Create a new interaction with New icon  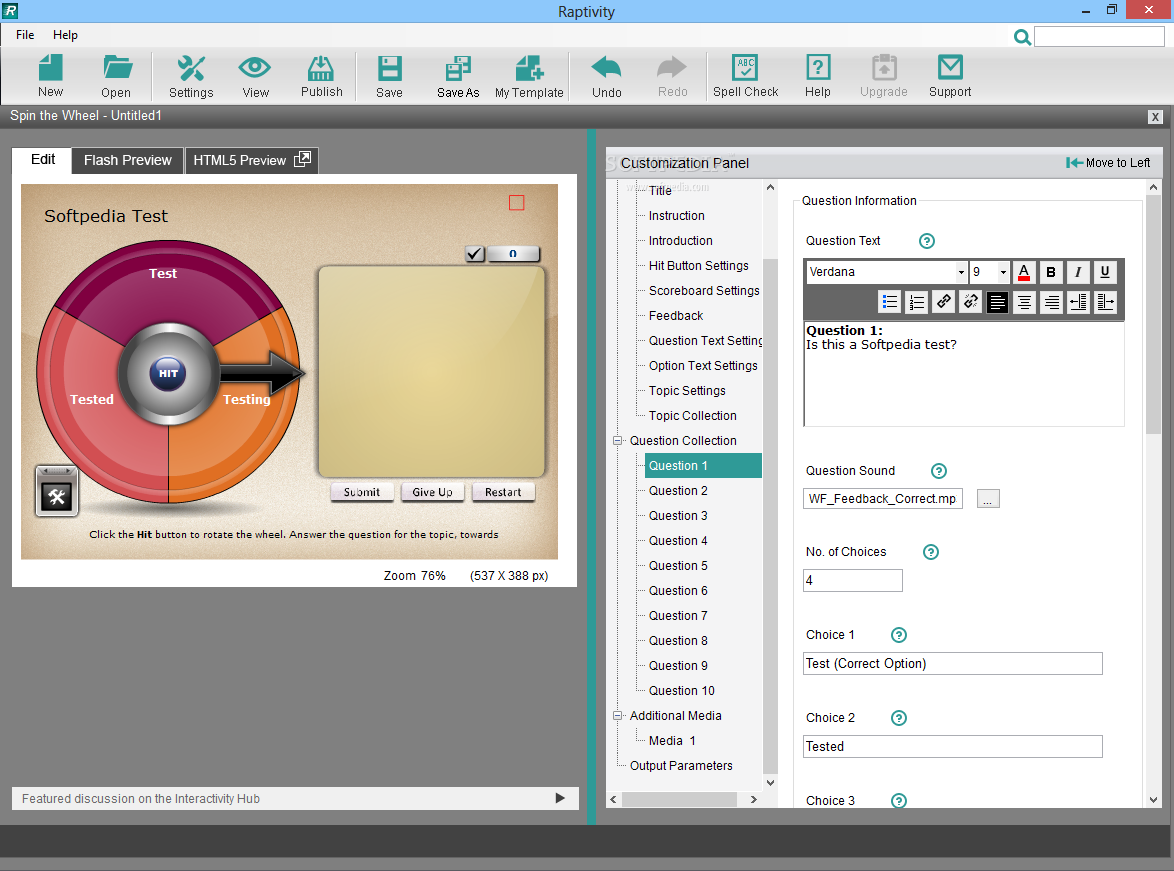pyautogui.click(x=50, y=76)
